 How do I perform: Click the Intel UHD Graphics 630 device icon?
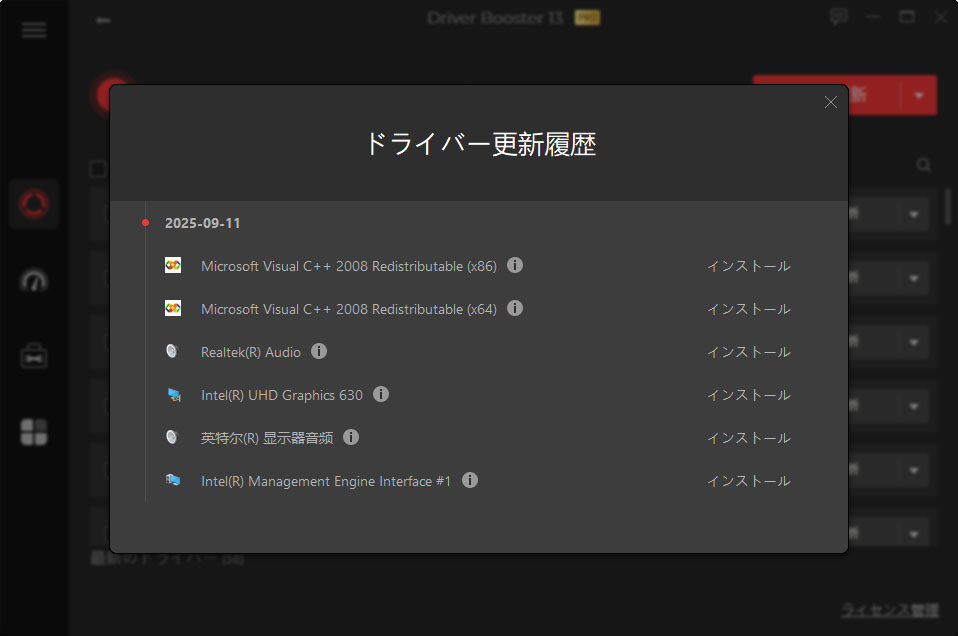coord(174,395)
